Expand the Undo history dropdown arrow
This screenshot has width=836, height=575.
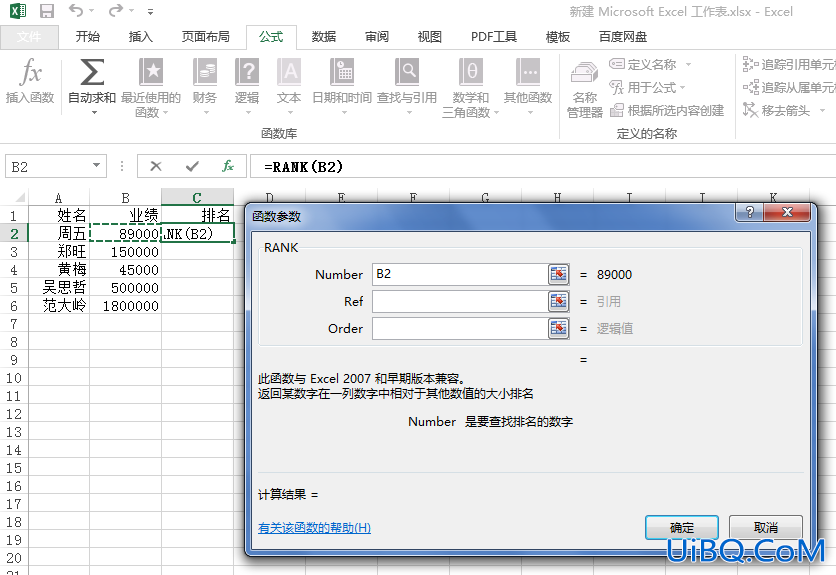91,11
